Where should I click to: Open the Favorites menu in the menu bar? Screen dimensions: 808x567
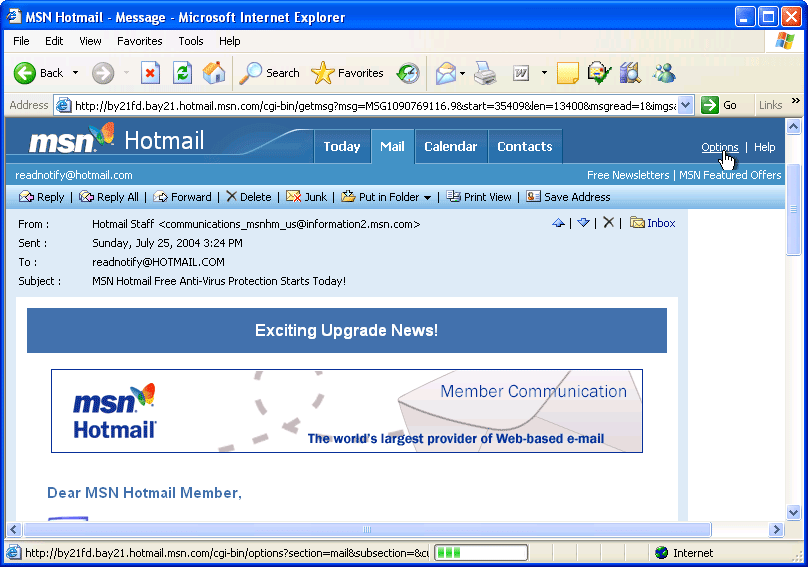pyautogui.click(x=139, y=41)
